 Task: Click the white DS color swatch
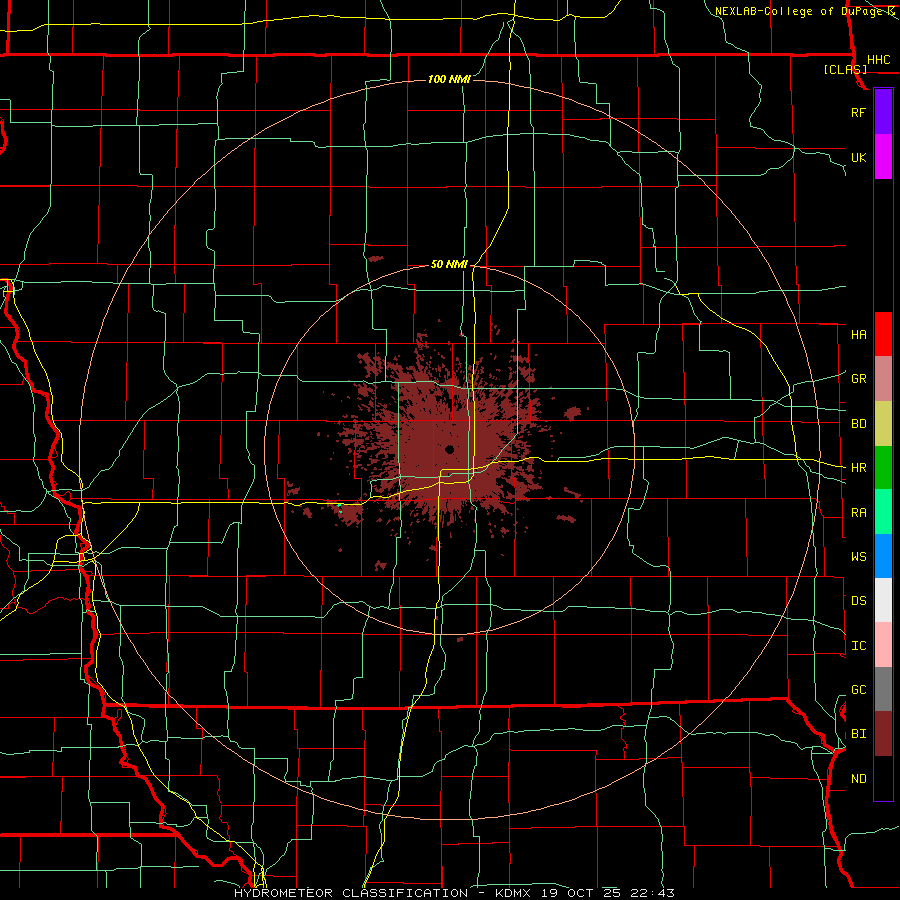click(x=883, y=600)
